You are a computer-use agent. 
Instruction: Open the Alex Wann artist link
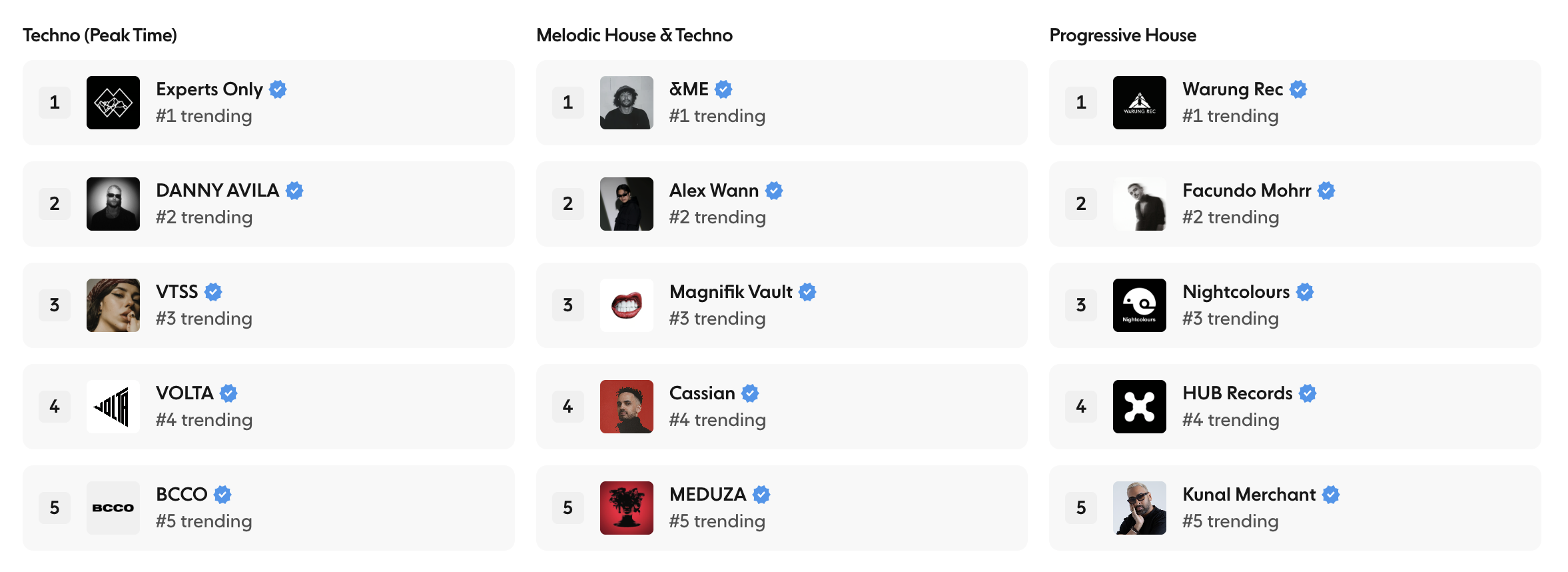point(713,191)
